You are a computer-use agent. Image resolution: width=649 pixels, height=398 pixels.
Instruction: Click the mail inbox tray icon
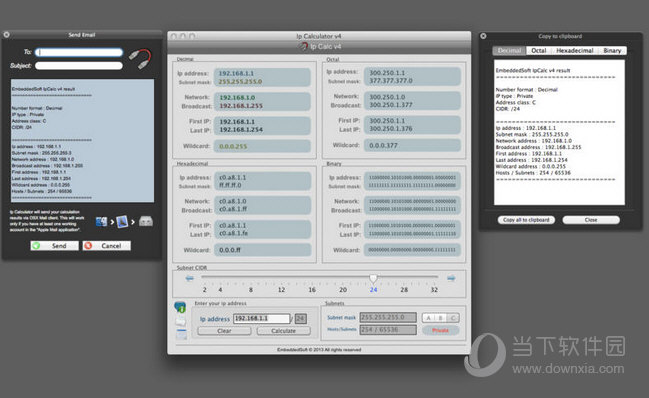tap(145, 222)
